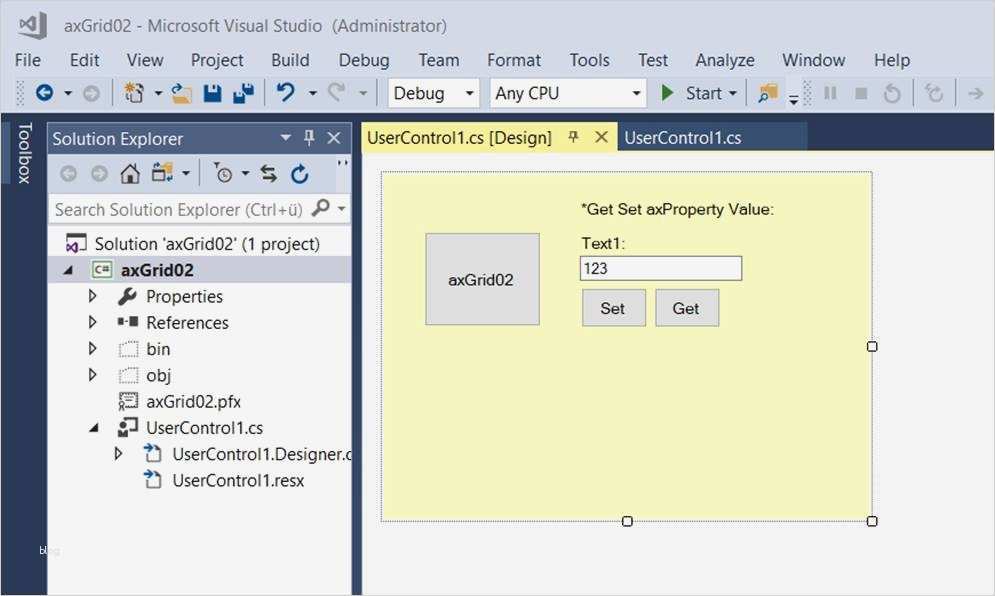Open the Build menu
995x596 pixels.
click(289, 60)
